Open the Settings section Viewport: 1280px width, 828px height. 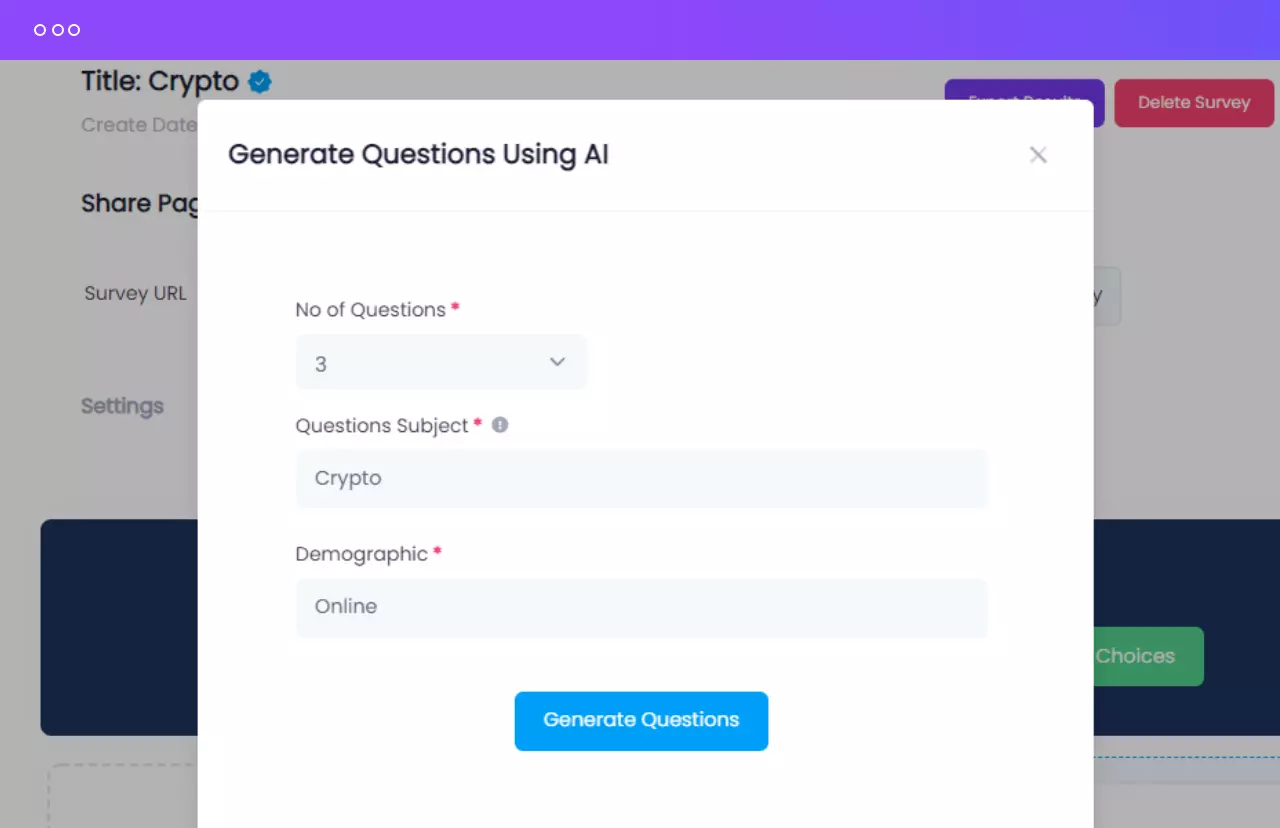point(122,406)
